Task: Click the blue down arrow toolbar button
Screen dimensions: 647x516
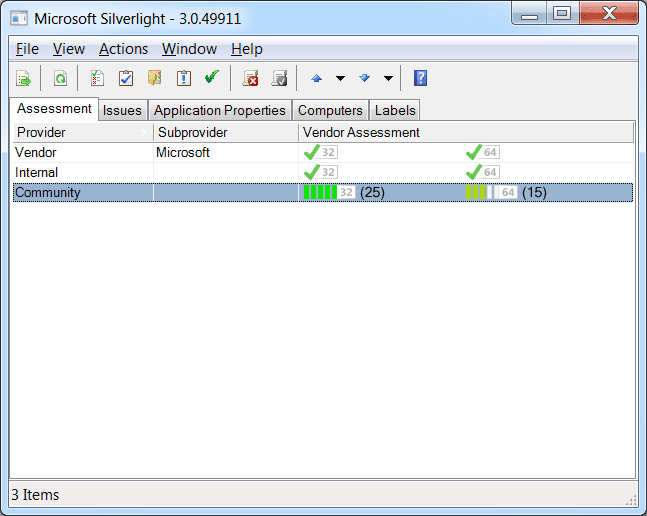Action: coord(364,78)
